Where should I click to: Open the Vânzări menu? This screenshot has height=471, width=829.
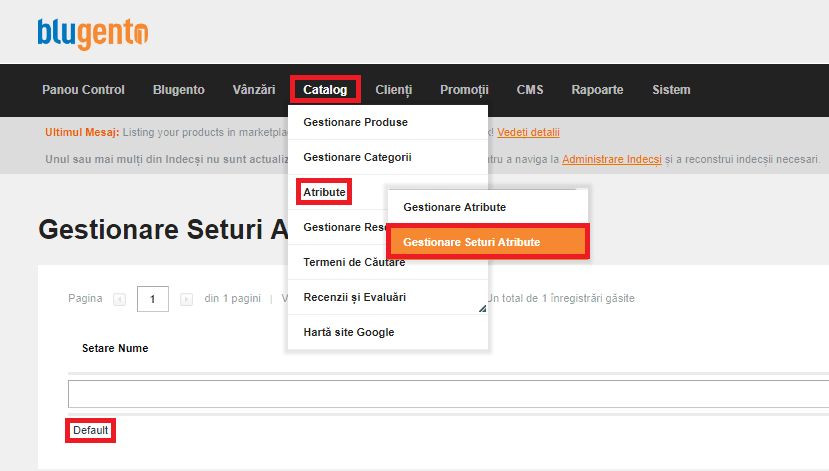point(254,90)
